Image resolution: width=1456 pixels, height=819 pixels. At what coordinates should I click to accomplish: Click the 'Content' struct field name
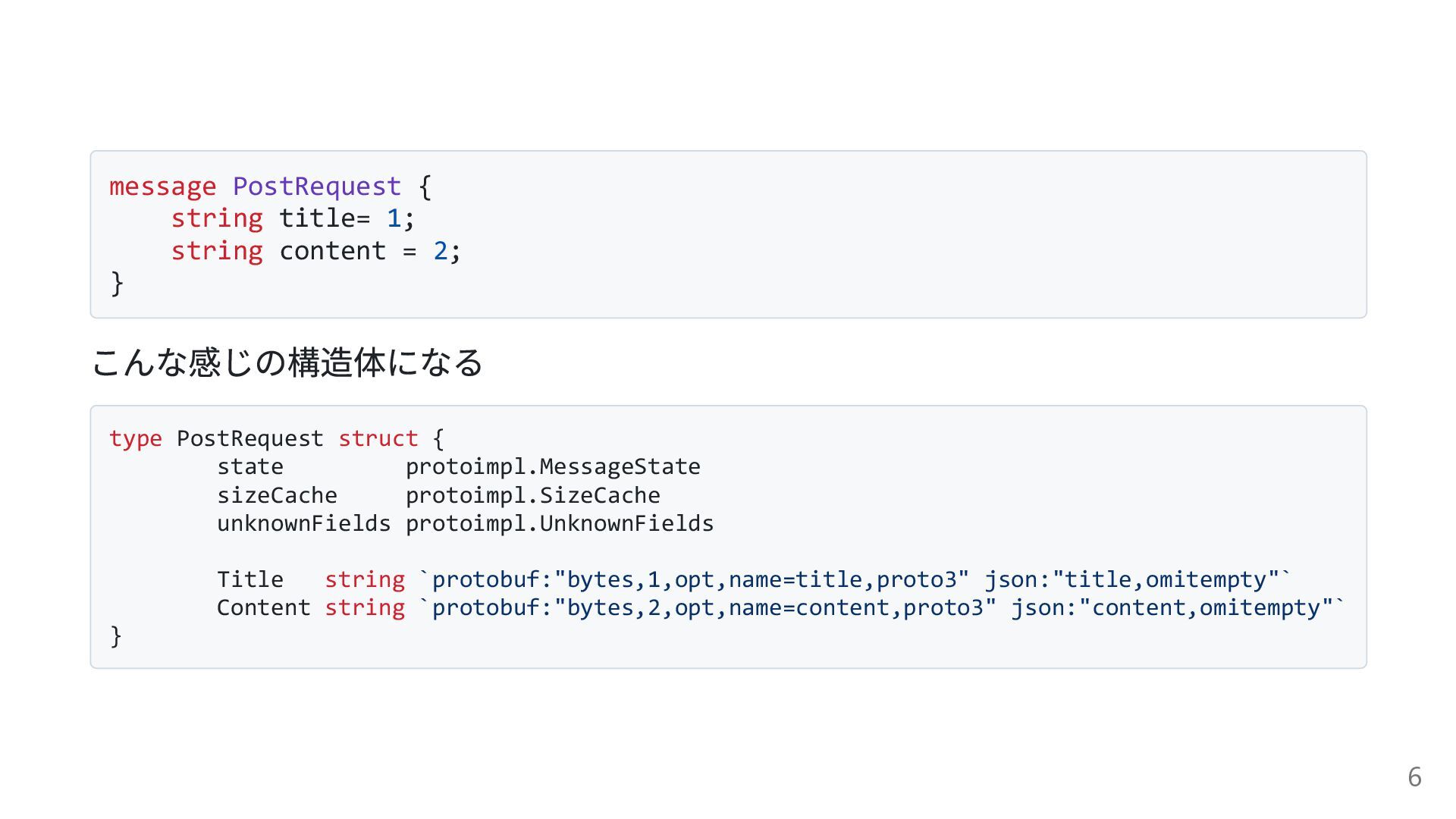pos(264,607)
